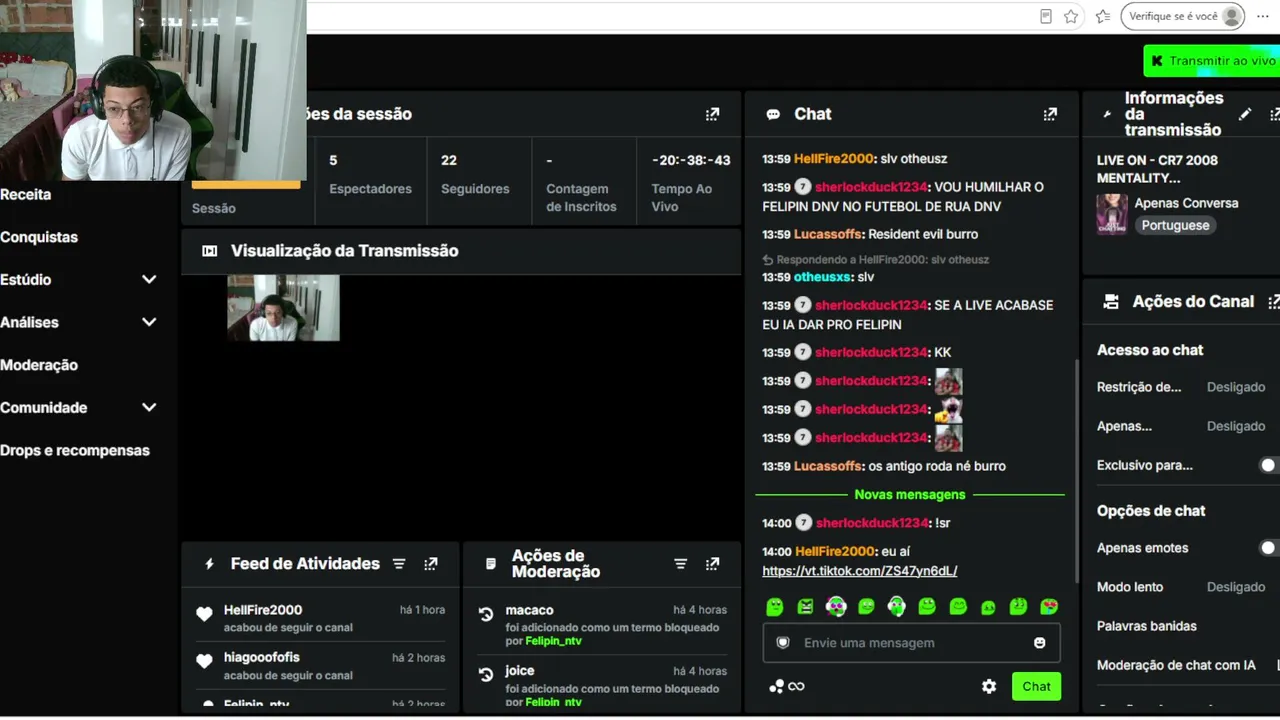
Task: Click HellFire2000 on the eu aí message
Action: click(x=835, y=551)
